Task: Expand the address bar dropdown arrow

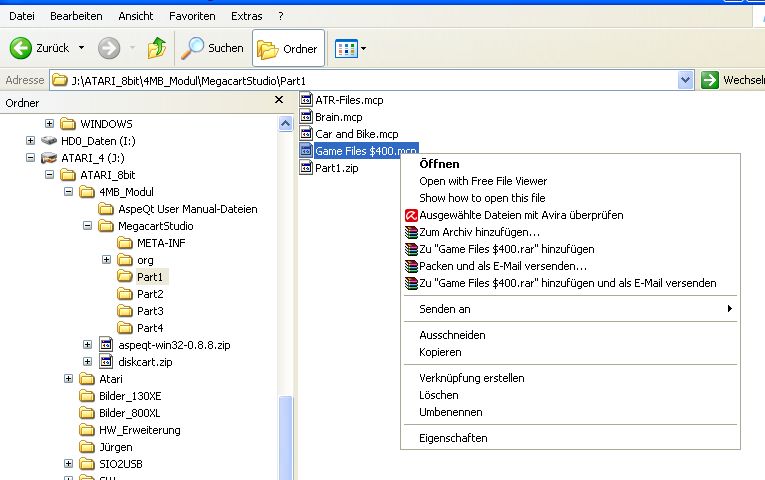Action: [685, 80]
